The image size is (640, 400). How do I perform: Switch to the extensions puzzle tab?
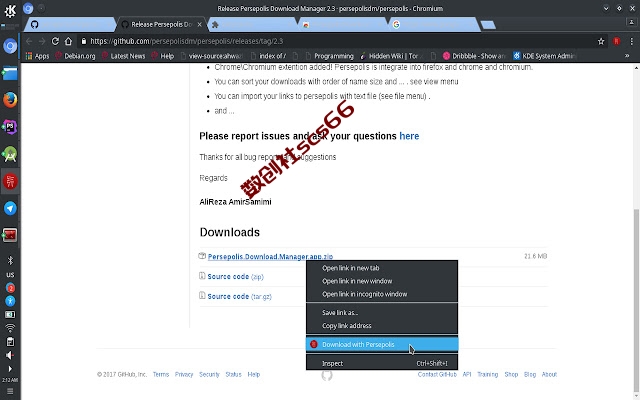pyautogui.click(x=253, y=24)
